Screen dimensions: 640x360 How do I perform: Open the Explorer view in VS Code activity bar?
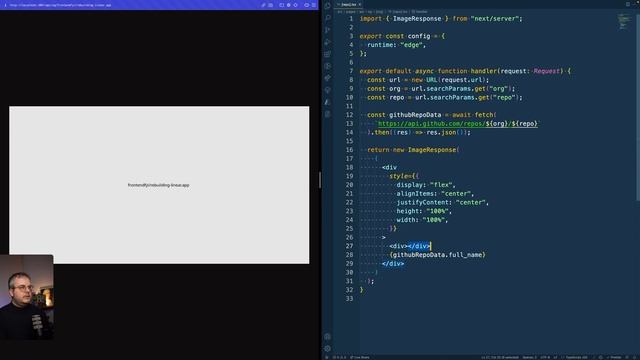click(327, 6)
